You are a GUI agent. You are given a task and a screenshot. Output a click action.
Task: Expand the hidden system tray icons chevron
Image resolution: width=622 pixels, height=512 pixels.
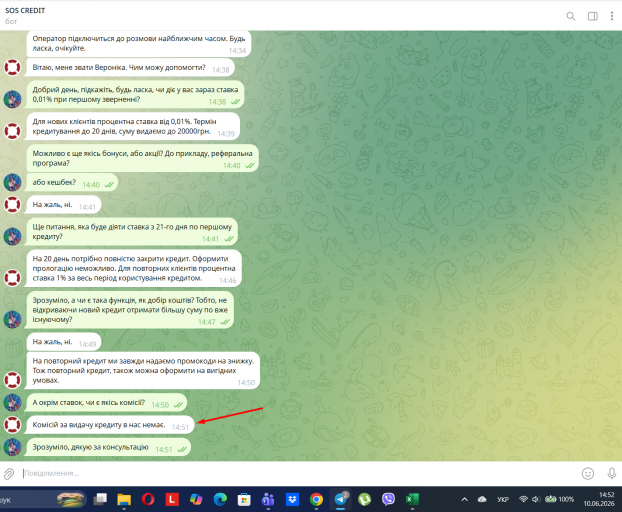pos(464,499)
